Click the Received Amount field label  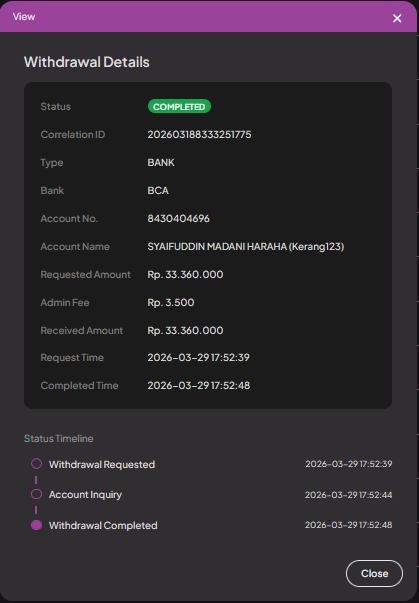(81, 331)
